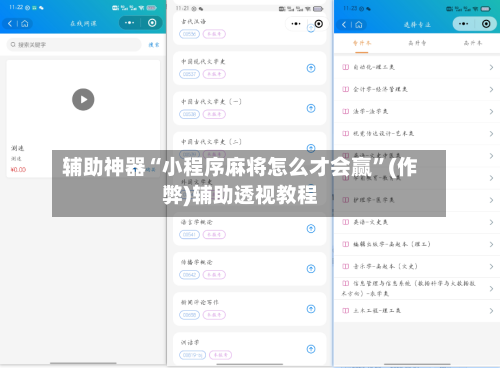Tap upload icon for 新闻评论写作
The image size is (500, 368).
tap(311, 309)
